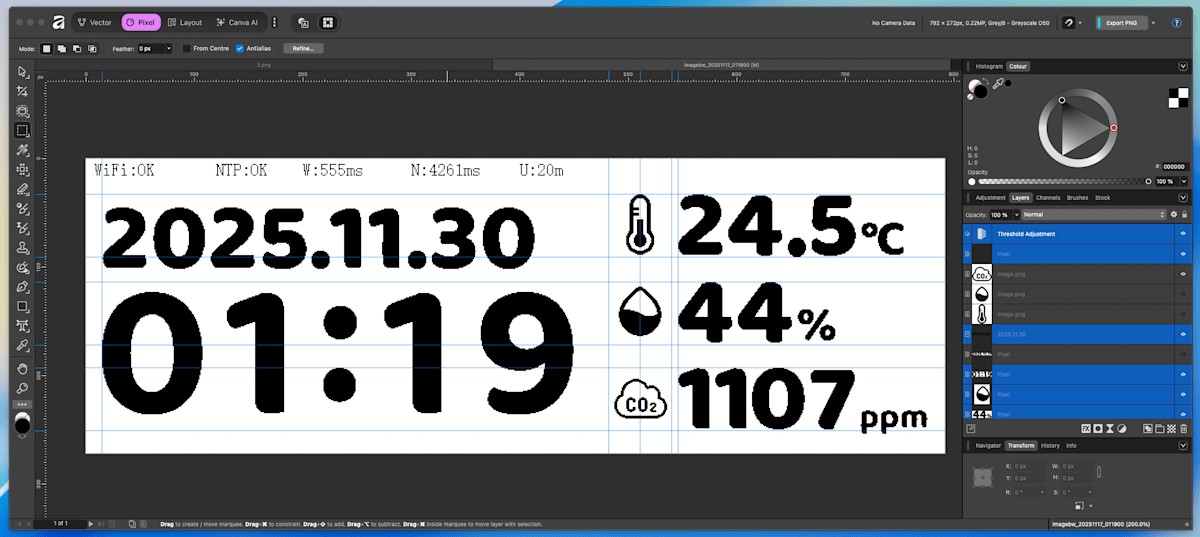The height and width of the screenshot is (537, 1200).
Task: Select the Rectangle shape tool
Action: click(x=23, y=307)
